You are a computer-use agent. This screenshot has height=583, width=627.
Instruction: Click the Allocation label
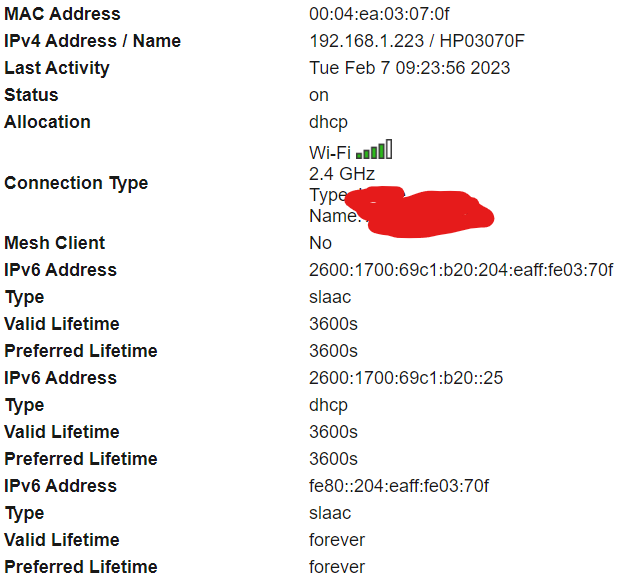(x=47, y=122)
